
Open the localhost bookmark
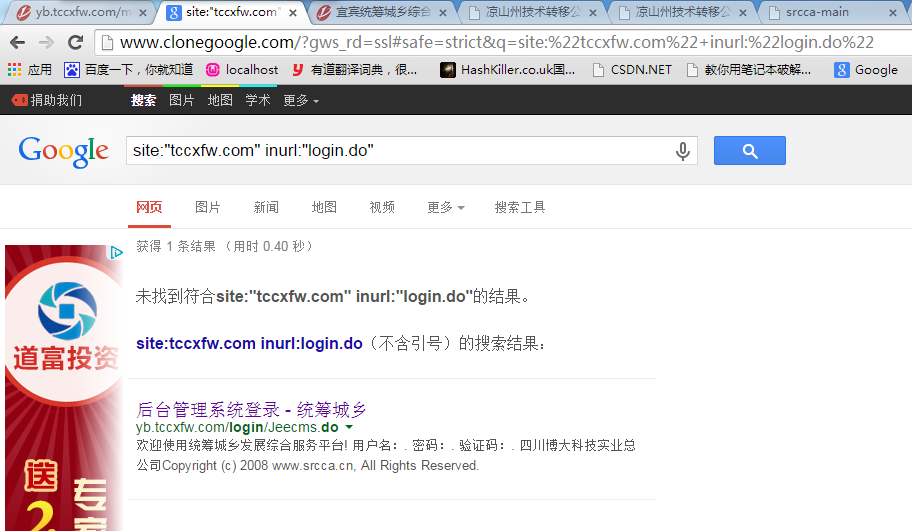(242, 70)
